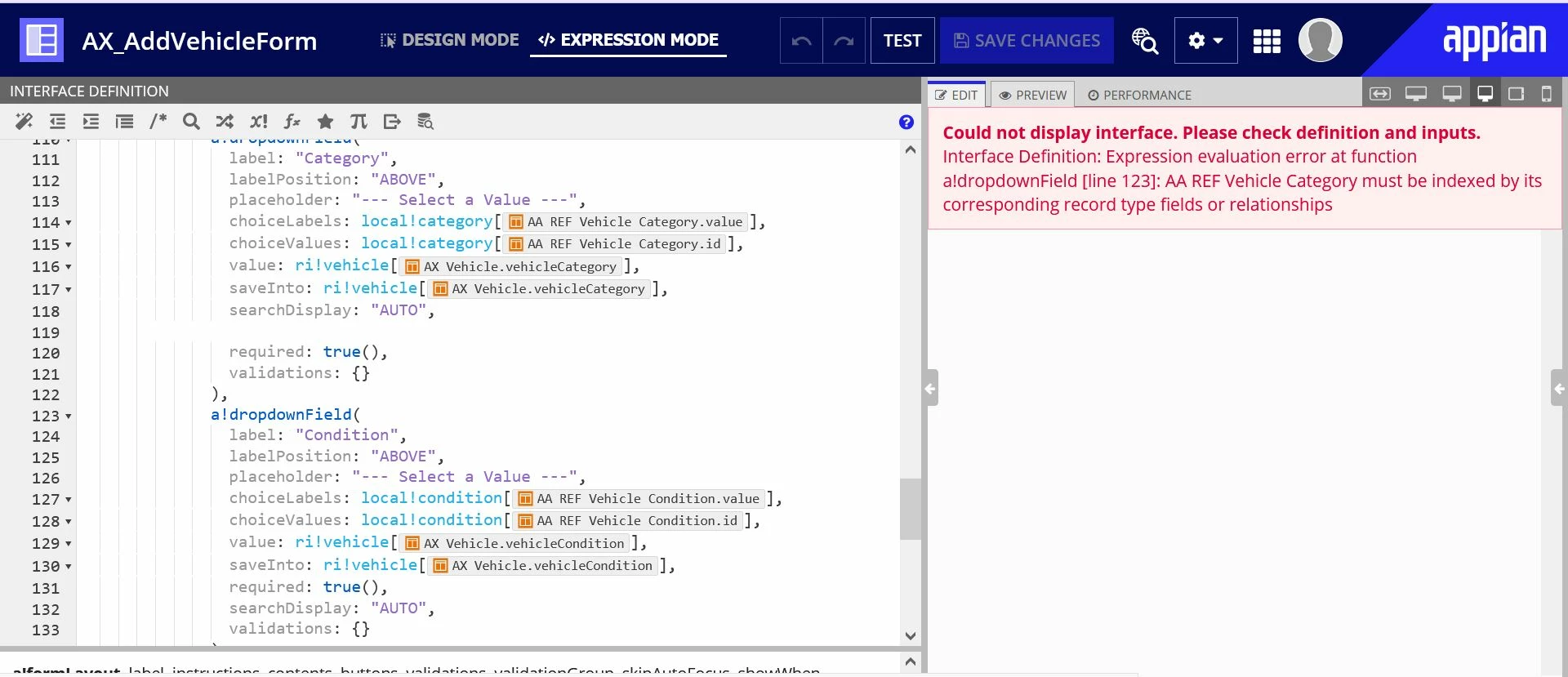Collapse code fold at line 130
Image resolution: width=1568 pixels, height=677 pixels.
click(69, 567)
